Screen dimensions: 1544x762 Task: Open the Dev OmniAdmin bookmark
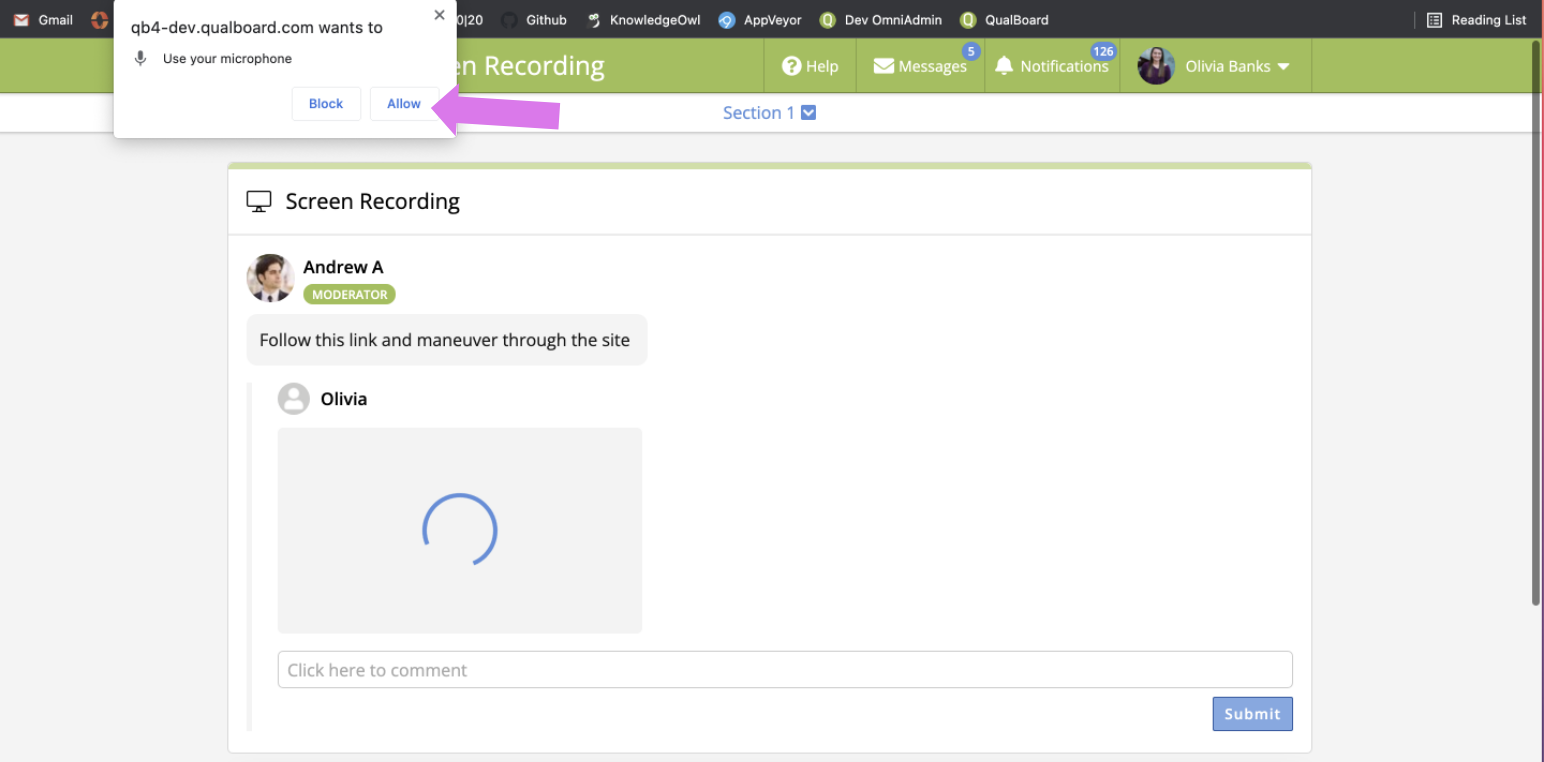click(x=881, y=20)
